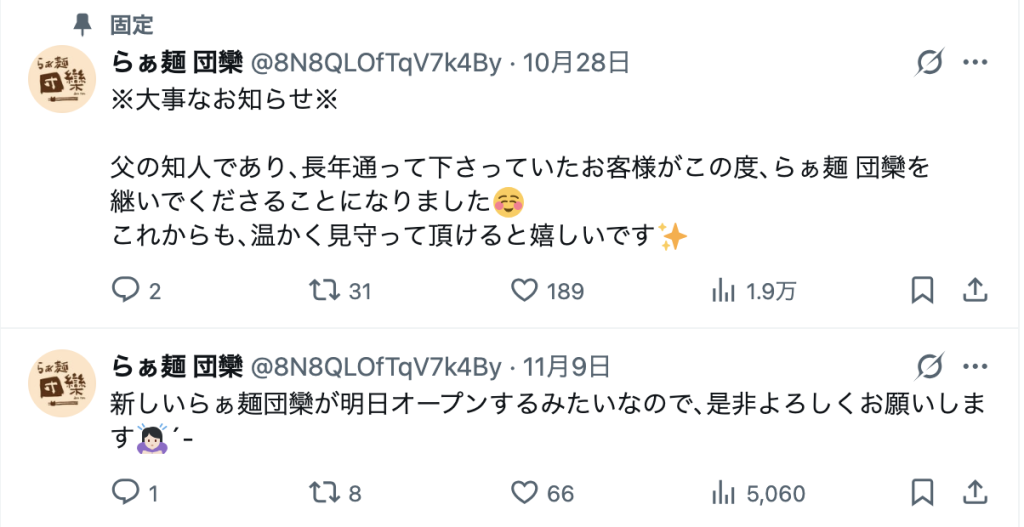The width and height of the screenshot is (1024, 527).
Task: Share the 11月9日 post
Action: (x=974, y=492)
